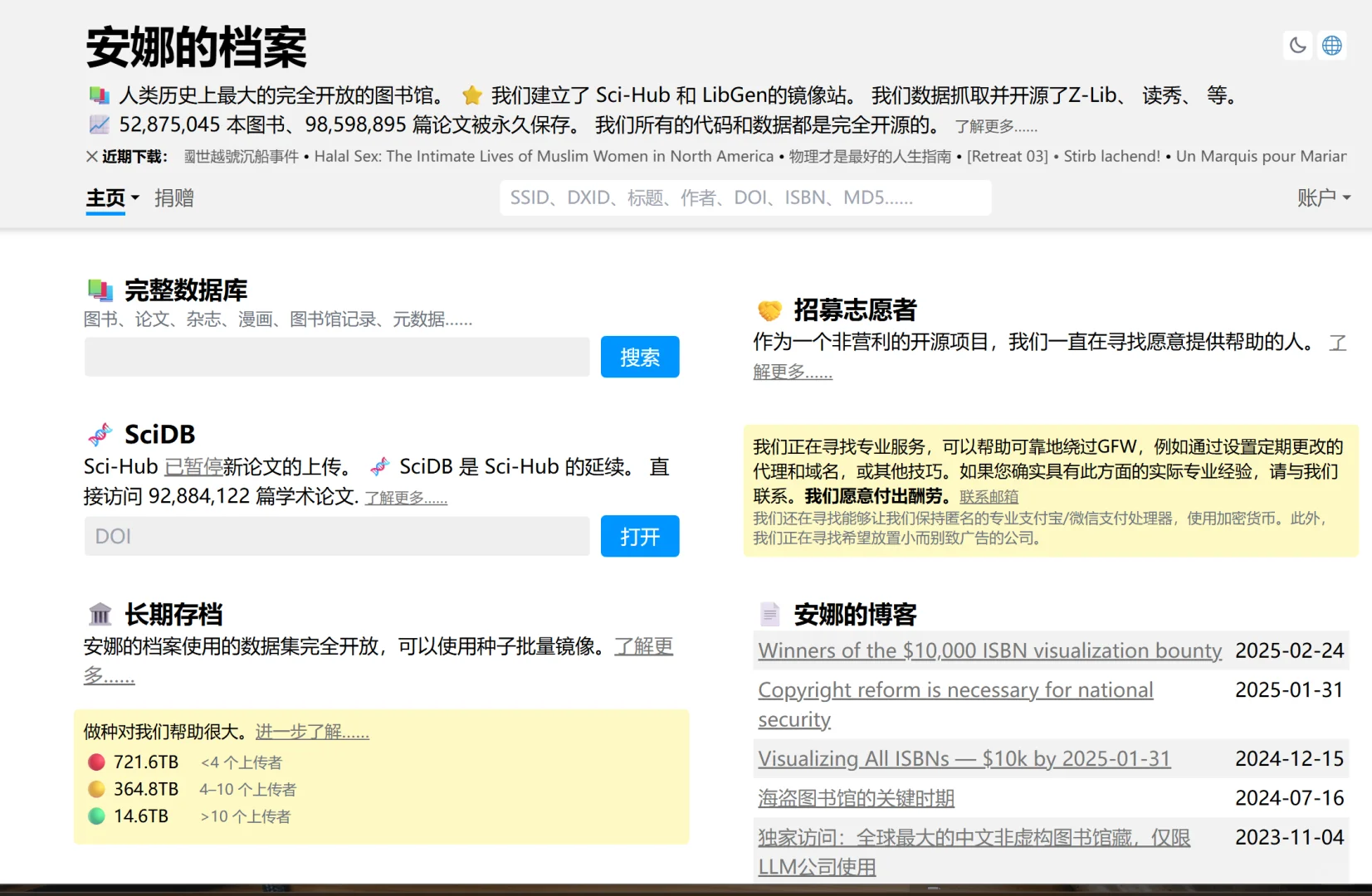1372x896 pixels.
Task: Open recent download 物理才是最好的人生指南
Action: pyautogui.click(x=870, y=156)
